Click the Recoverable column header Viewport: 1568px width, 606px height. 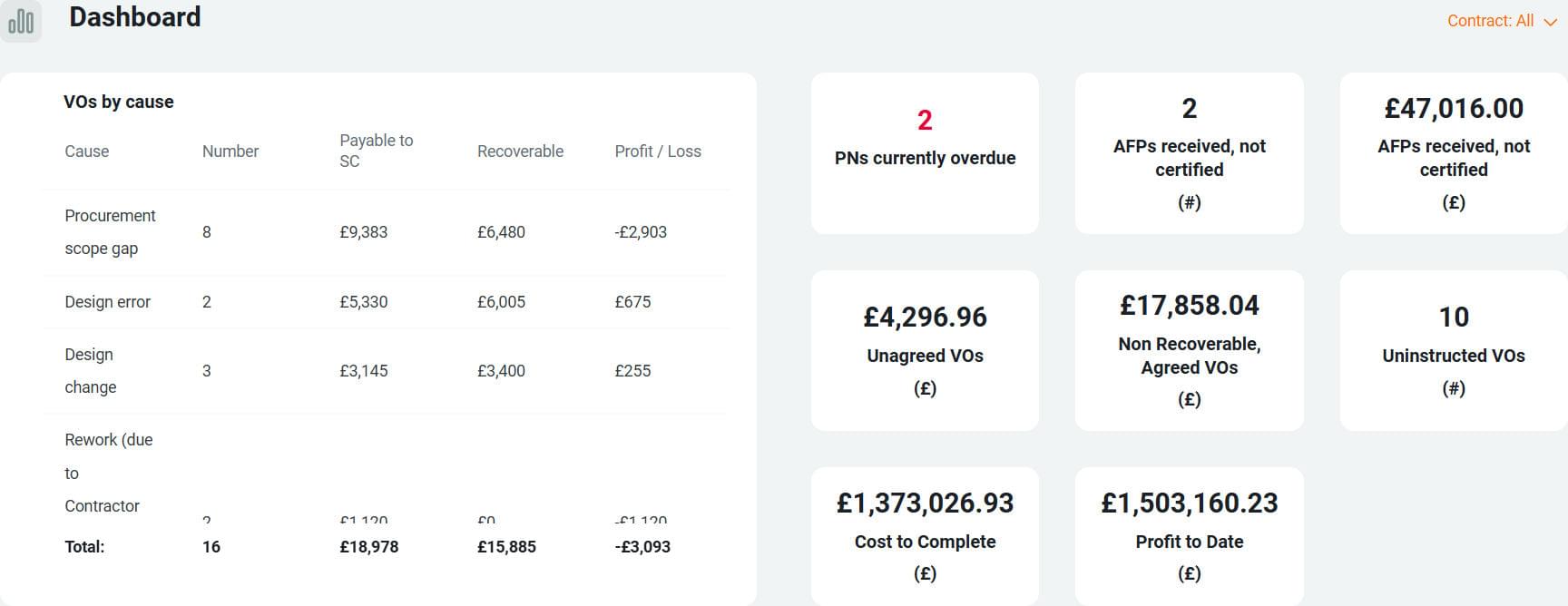(520, 151)
